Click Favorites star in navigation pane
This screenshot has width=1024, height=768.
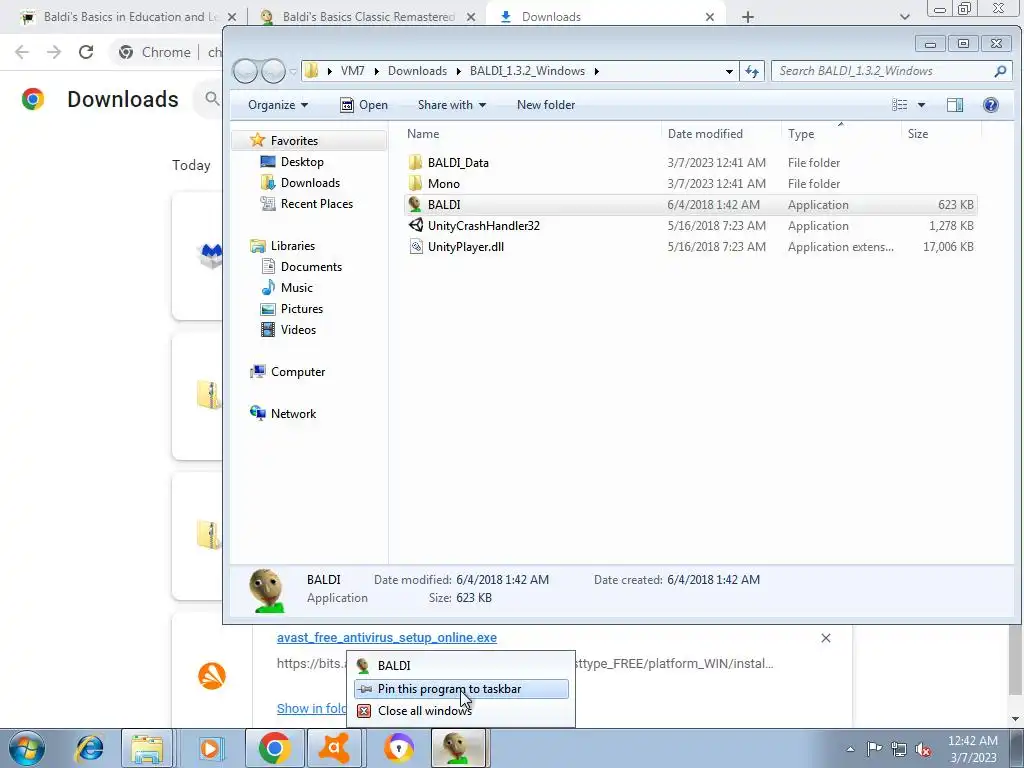pos(257,140)
